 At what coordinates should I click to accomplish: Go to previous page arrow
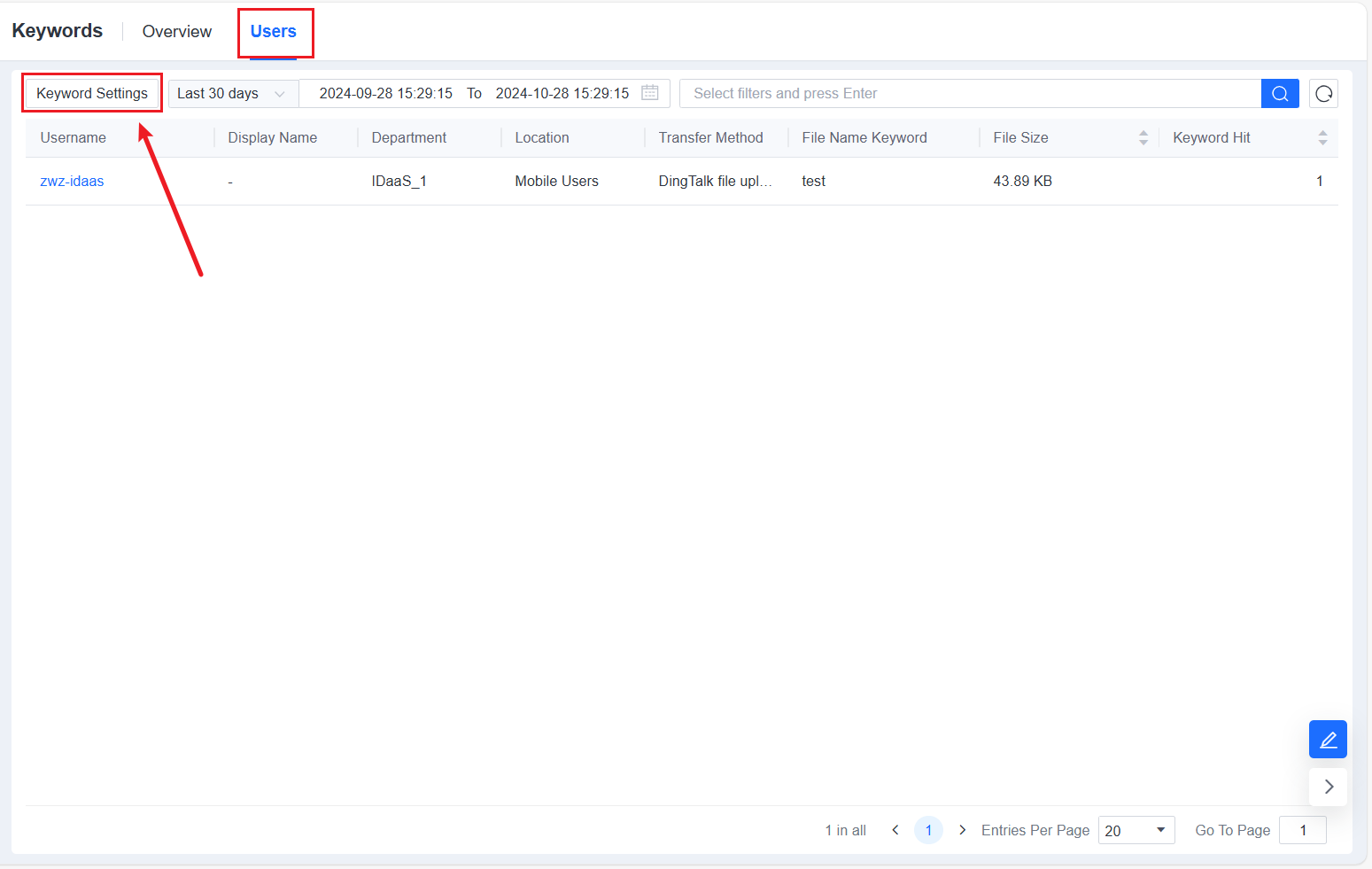895,830
